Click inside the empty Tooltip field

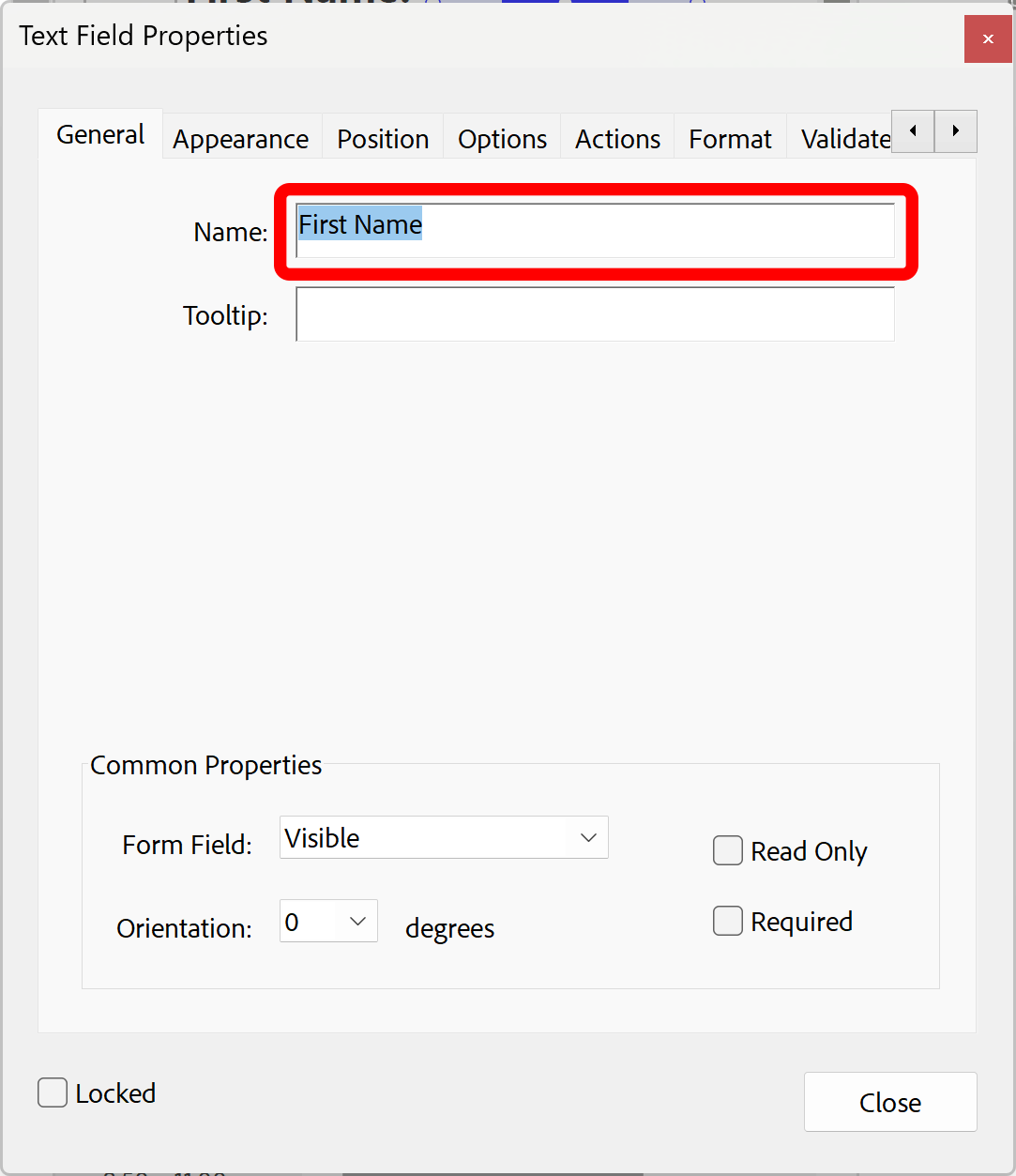click(x=595, y=314)
